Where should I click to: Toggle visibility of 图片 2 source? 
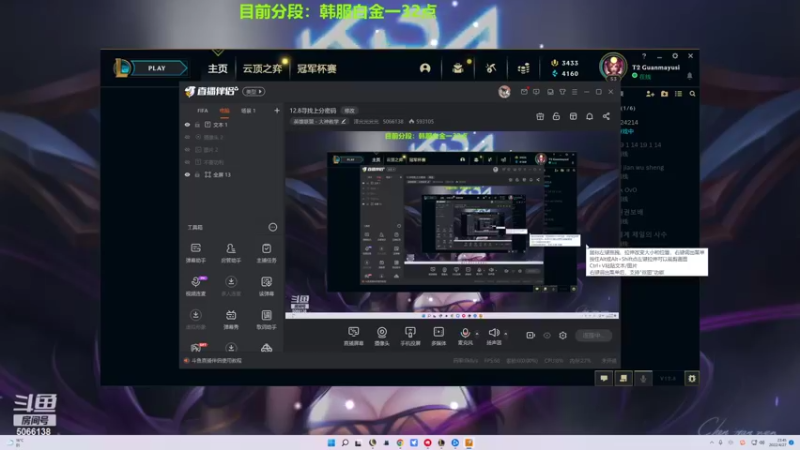point(187,149)
